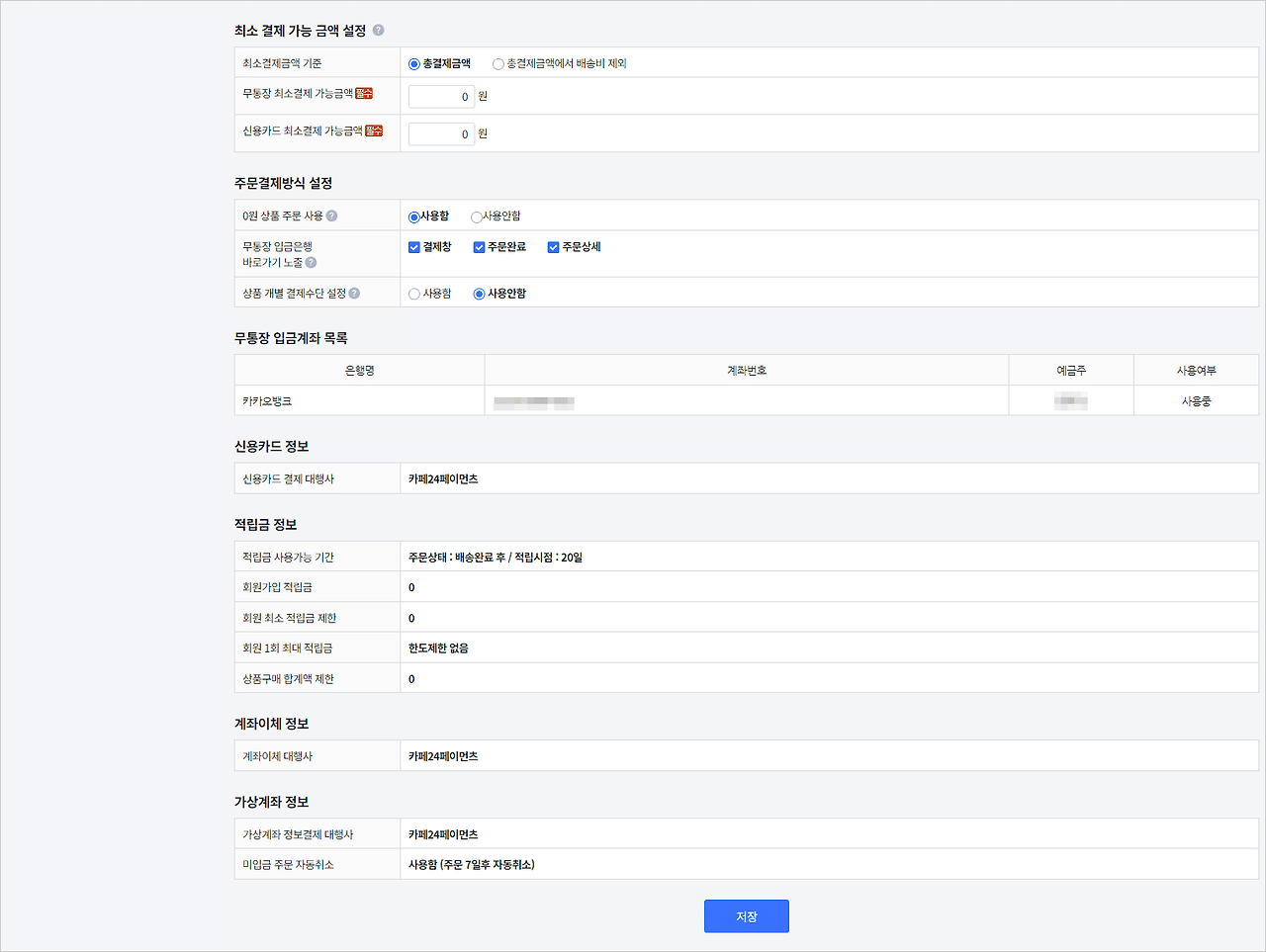Click the 예금주 column header
Screen dimensions: 1266x952
pyautogui.click(x=1071, y=370)
